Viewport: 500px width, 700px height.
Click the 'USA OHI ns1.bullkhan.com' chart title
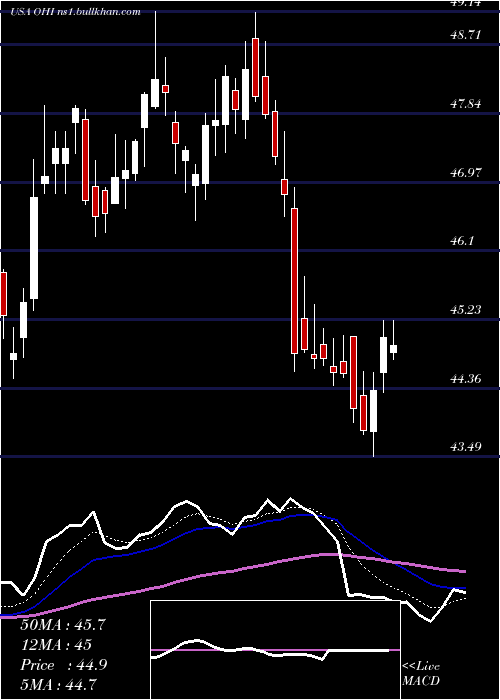(x=75, y=12)
